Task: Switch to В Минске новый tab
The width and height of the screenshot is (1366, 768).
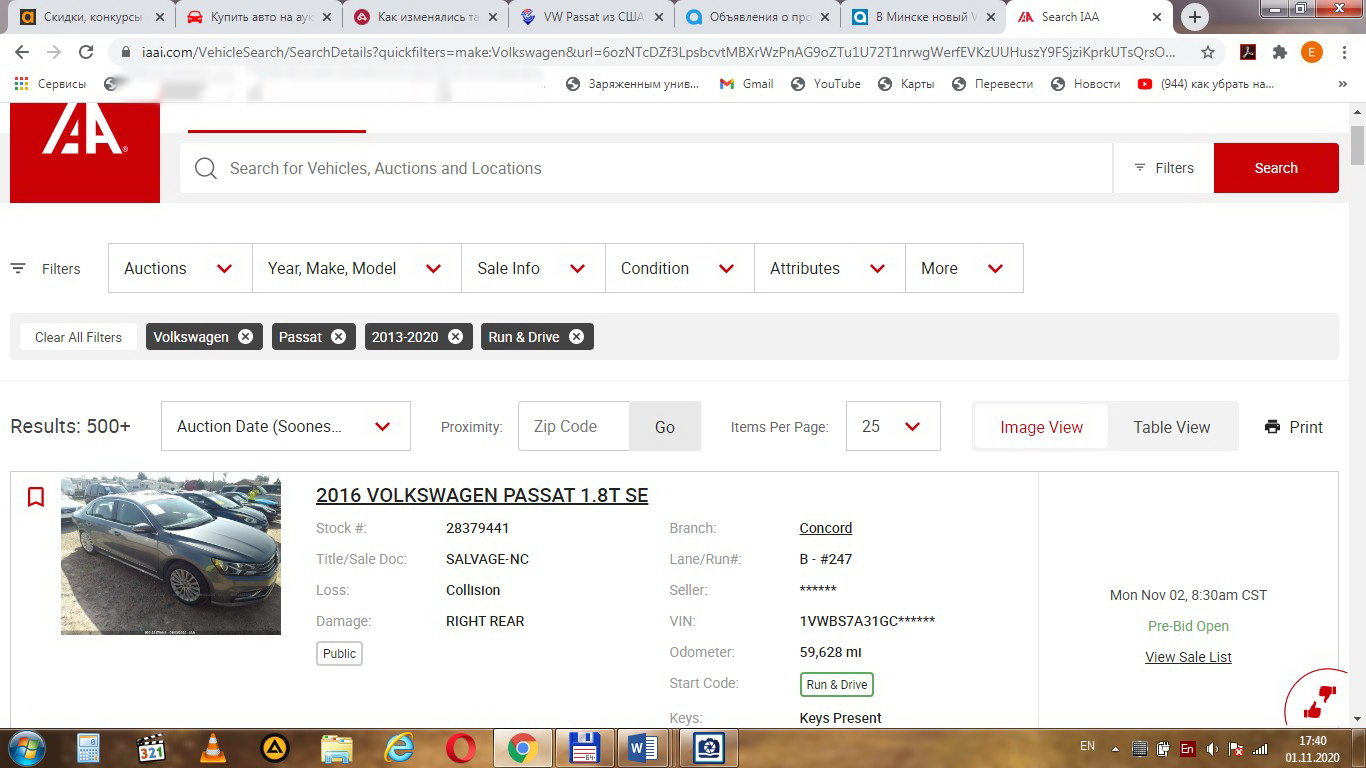Action: pos(923,17)
